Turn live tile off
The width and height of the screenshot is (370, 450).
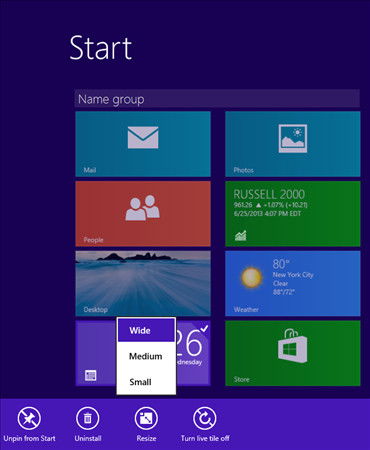click(205, 424)
